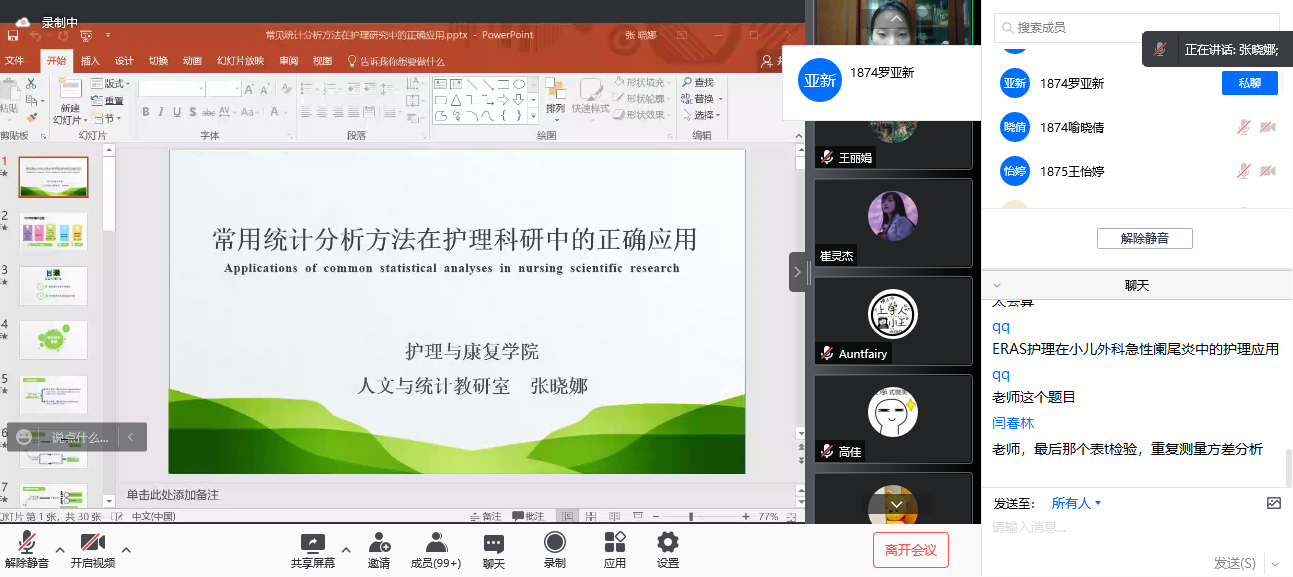Switch to the 插入 ribbon tab
The image size is (1293, 577).
(90, 61)
